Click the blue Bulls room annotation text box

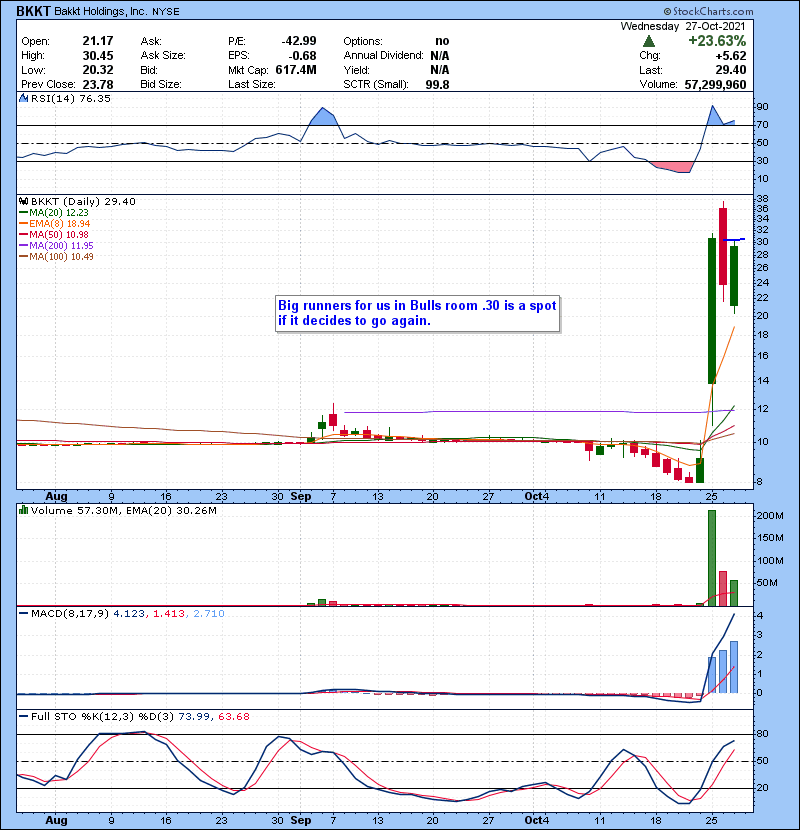coord(417,313)
